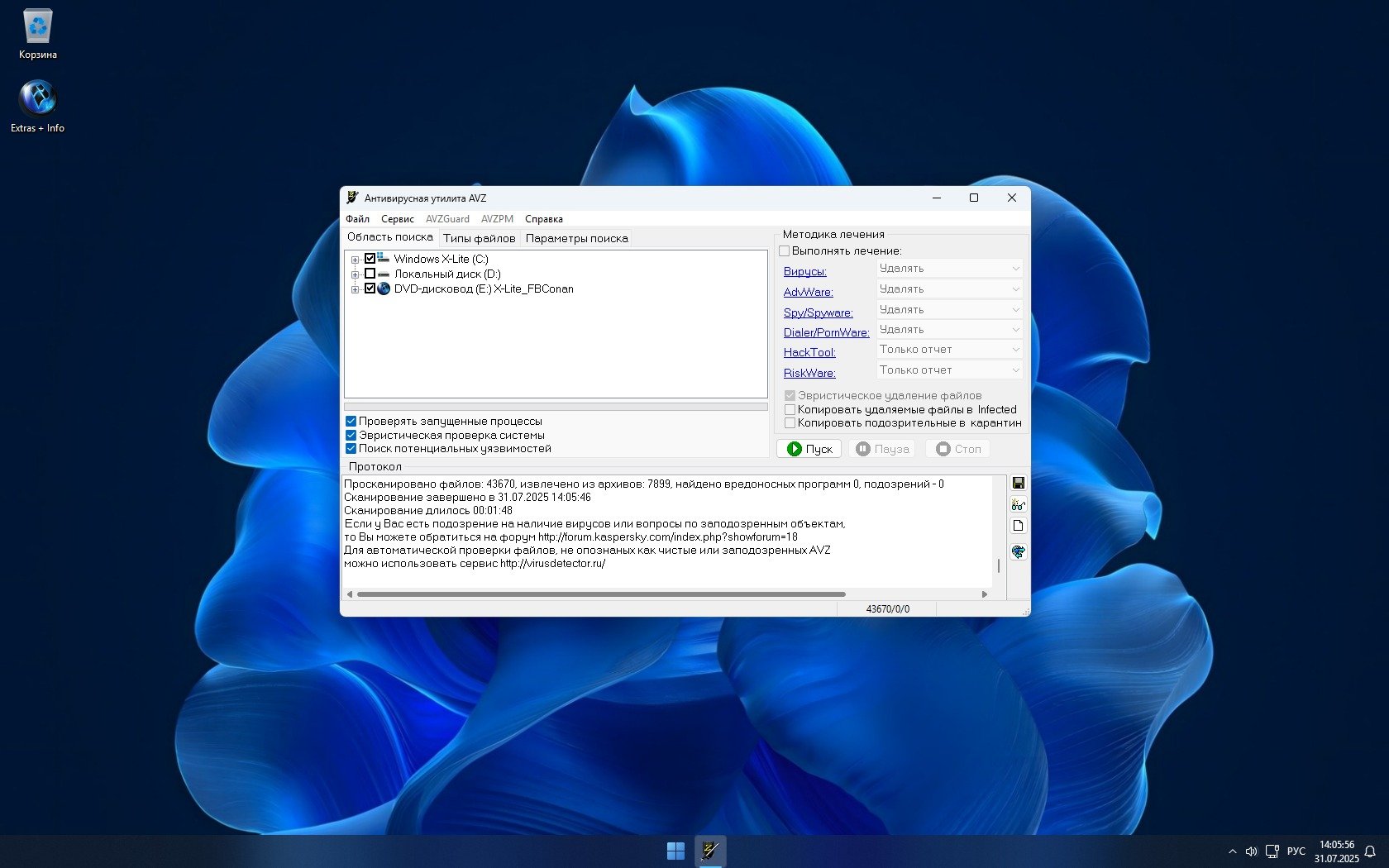Check the Локальный диск (D:) checkbox
This screenshot has height=868, width=1389.
(x=370, y=274)
